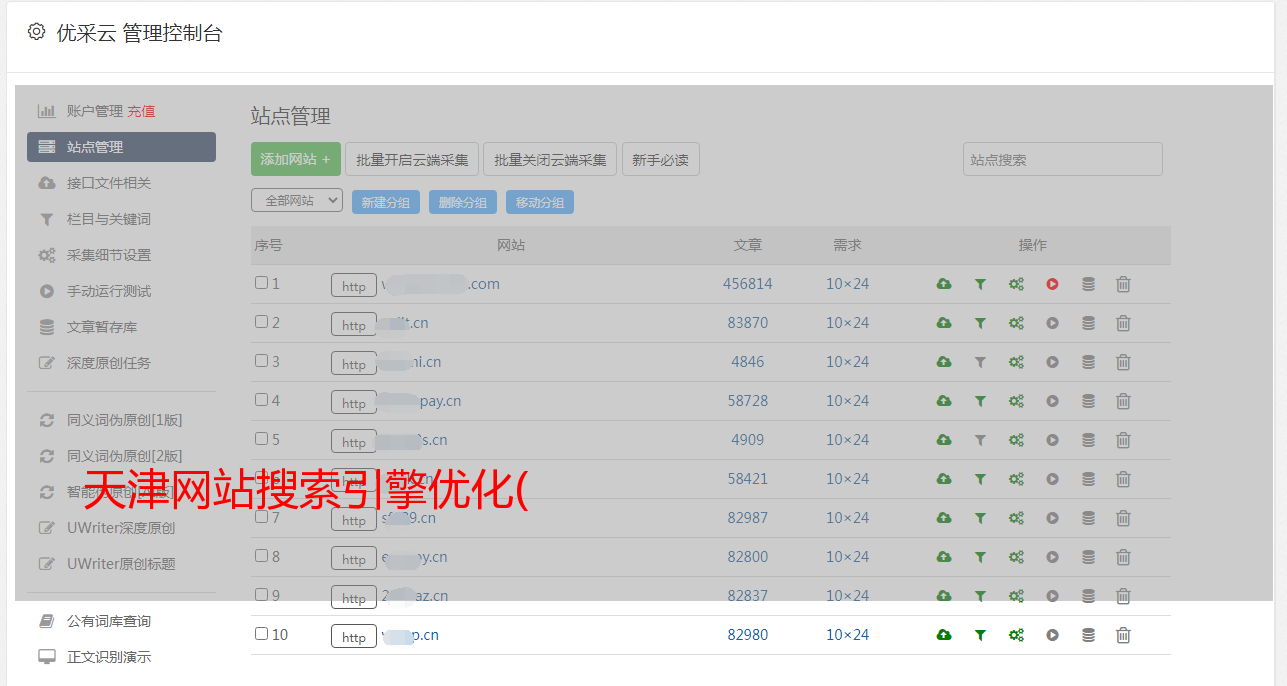Click play icon in the 58728 row
1287x686 pixels.
point(1052,401)
